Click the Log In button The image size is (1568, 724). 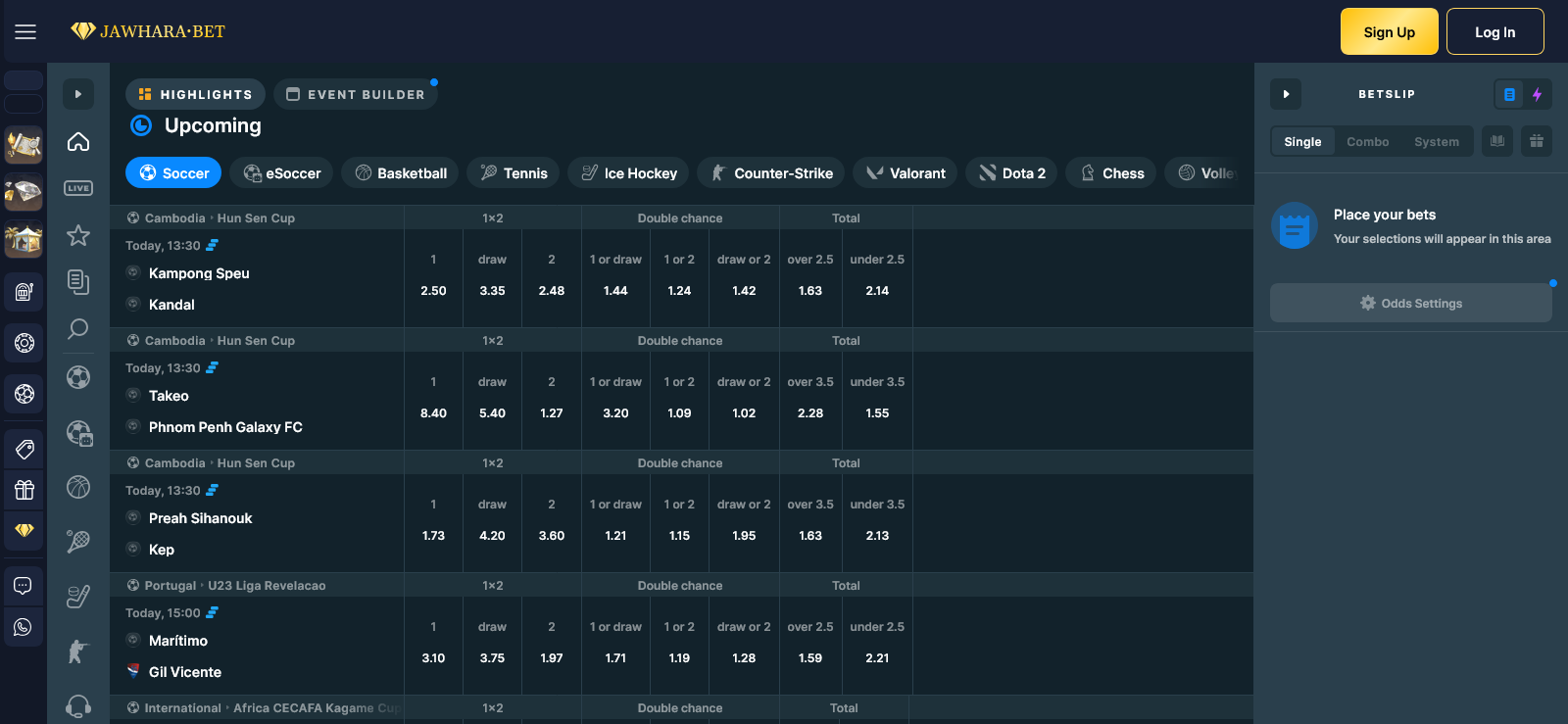click(1495, 31)
